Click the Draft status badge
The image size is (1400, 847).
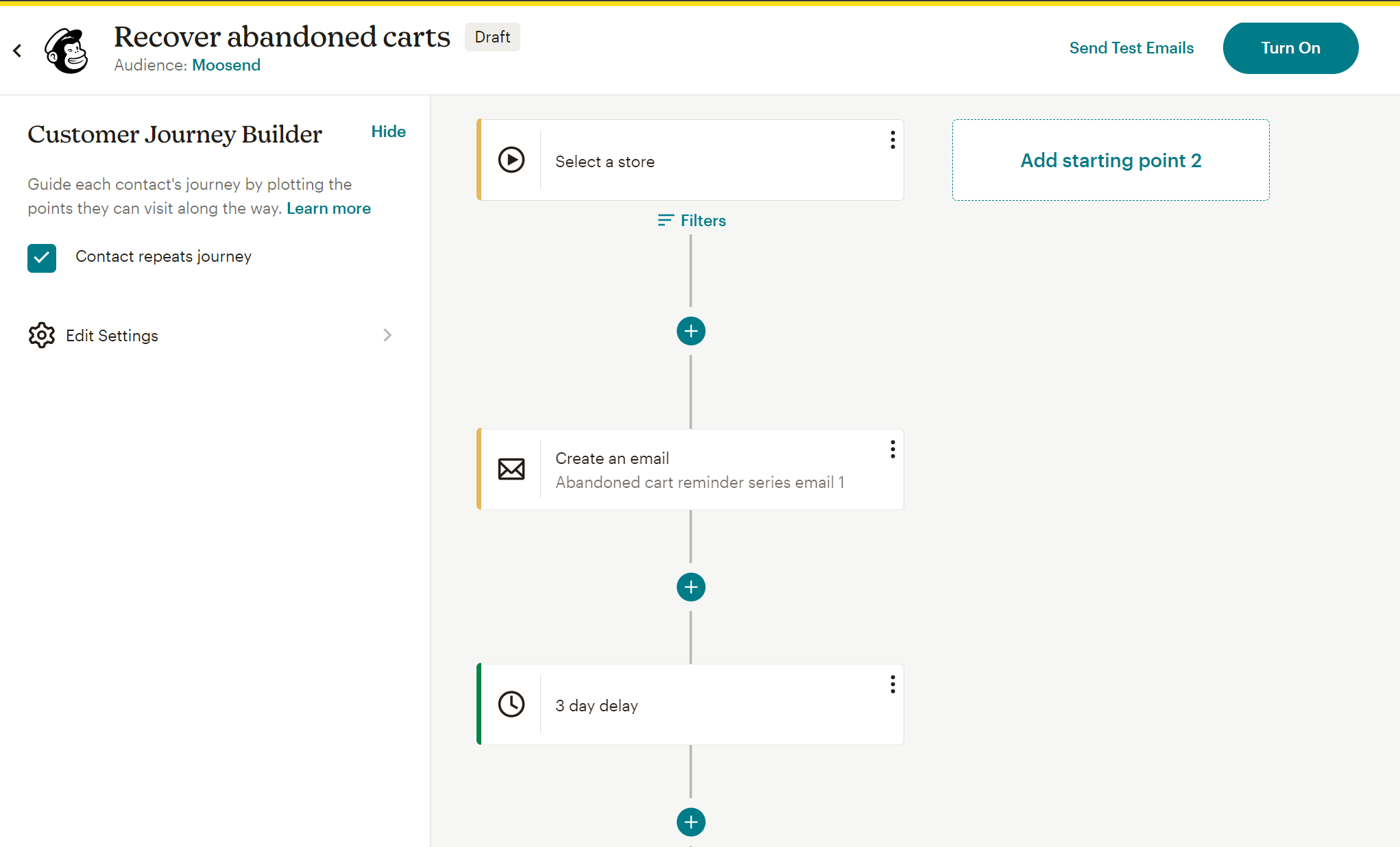coord(492,37)
